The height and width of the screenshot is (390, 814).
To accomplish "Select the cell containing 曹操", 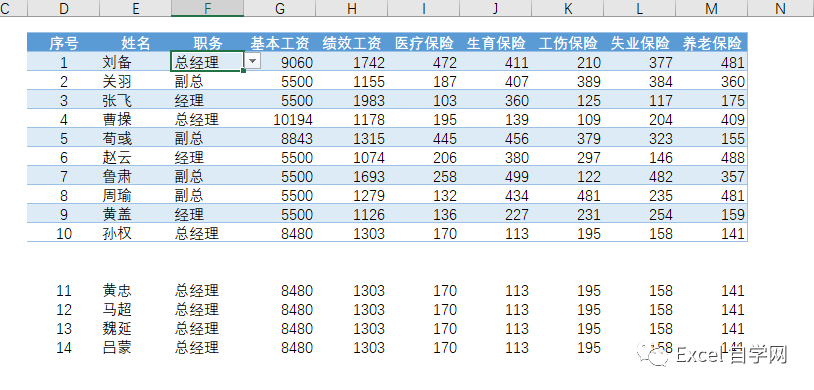I will (x=135, y=119).
